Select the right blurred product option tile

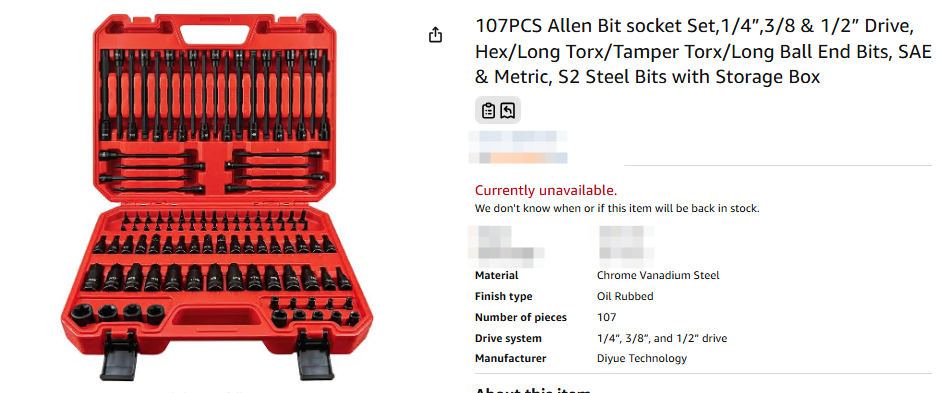click(626, 246)
